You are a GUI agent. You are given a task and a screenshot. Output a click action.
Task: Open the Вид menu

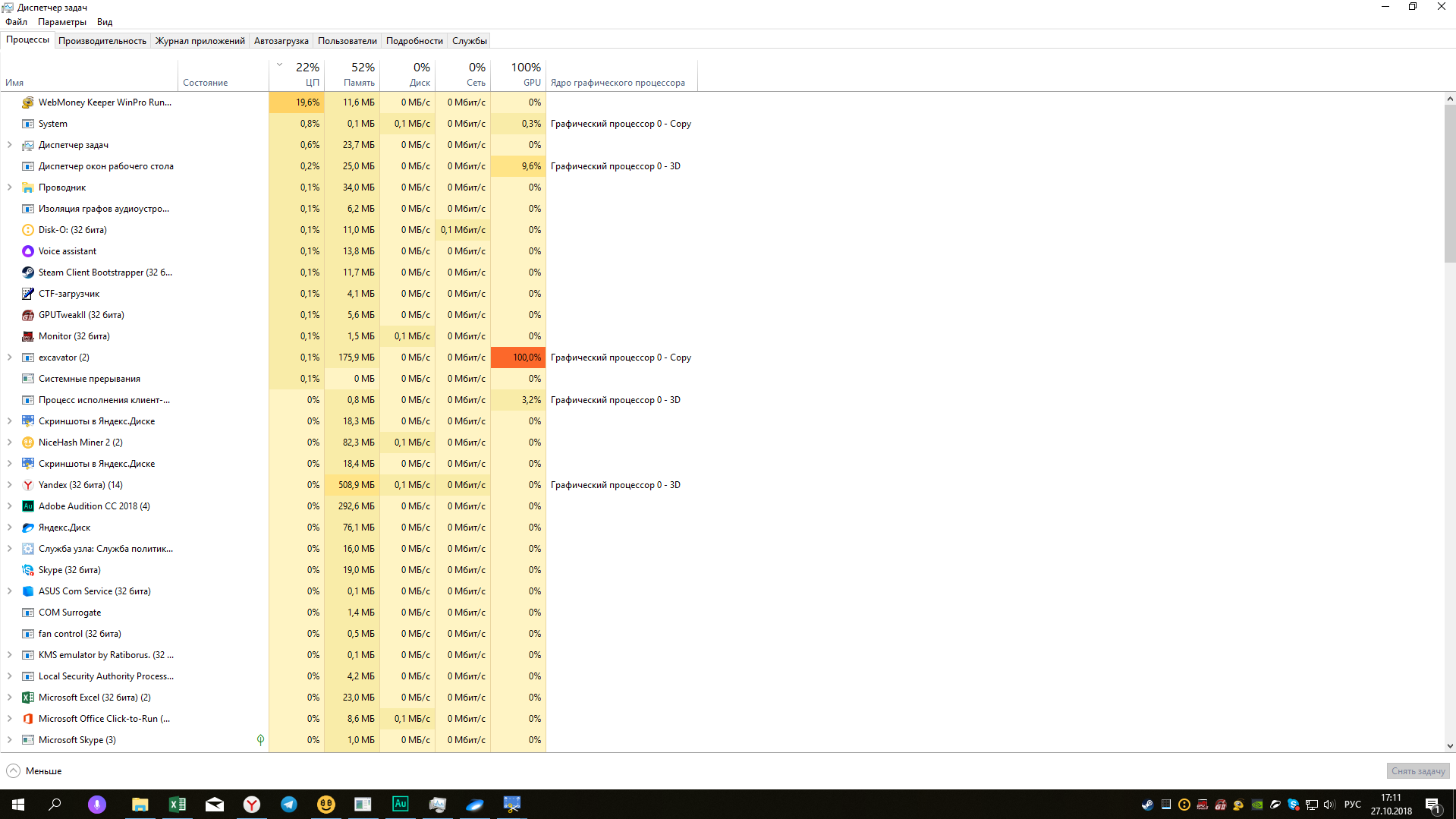click(105, 22)
